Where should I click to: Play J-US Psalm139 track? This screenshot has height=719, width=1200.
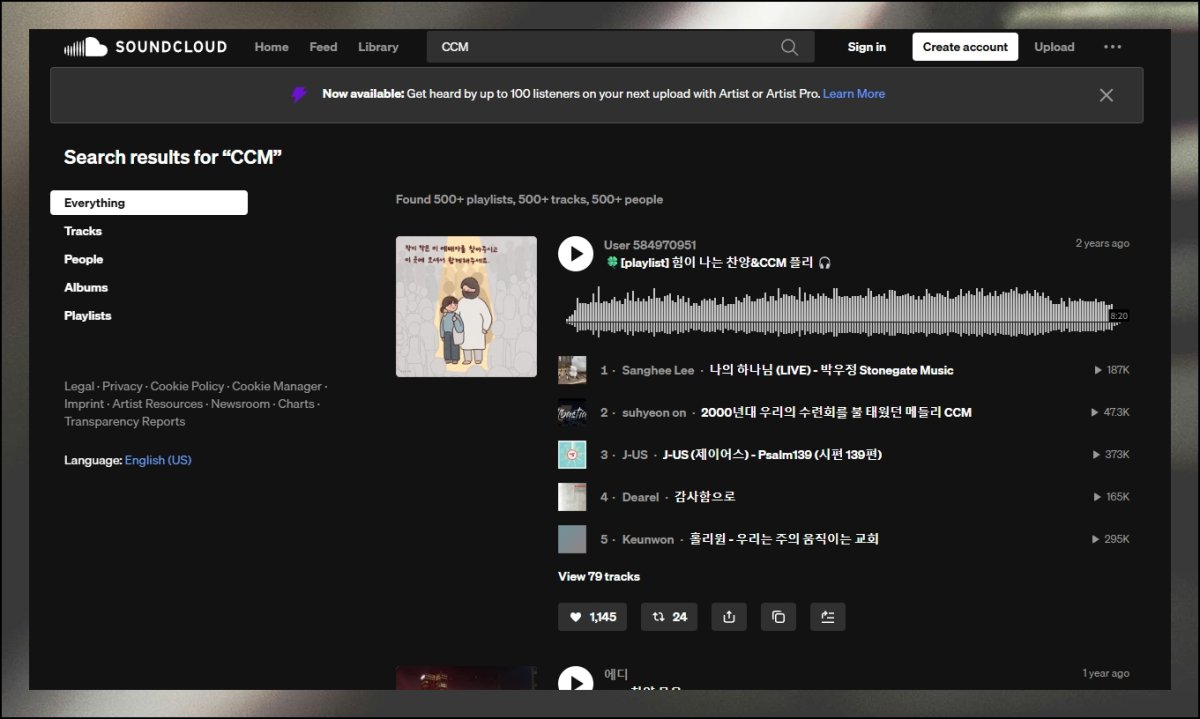[772, 454]
